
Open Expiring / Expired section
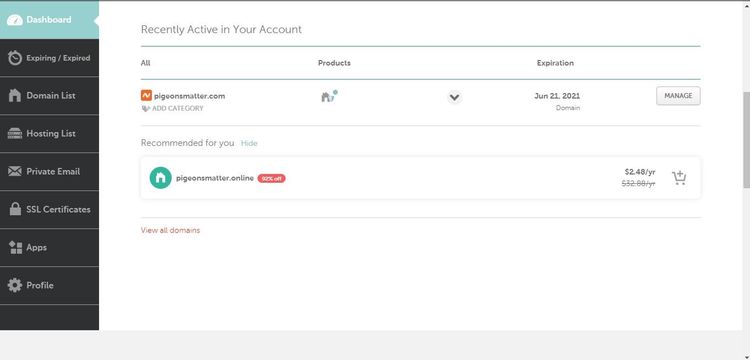(x=49, y=58)
